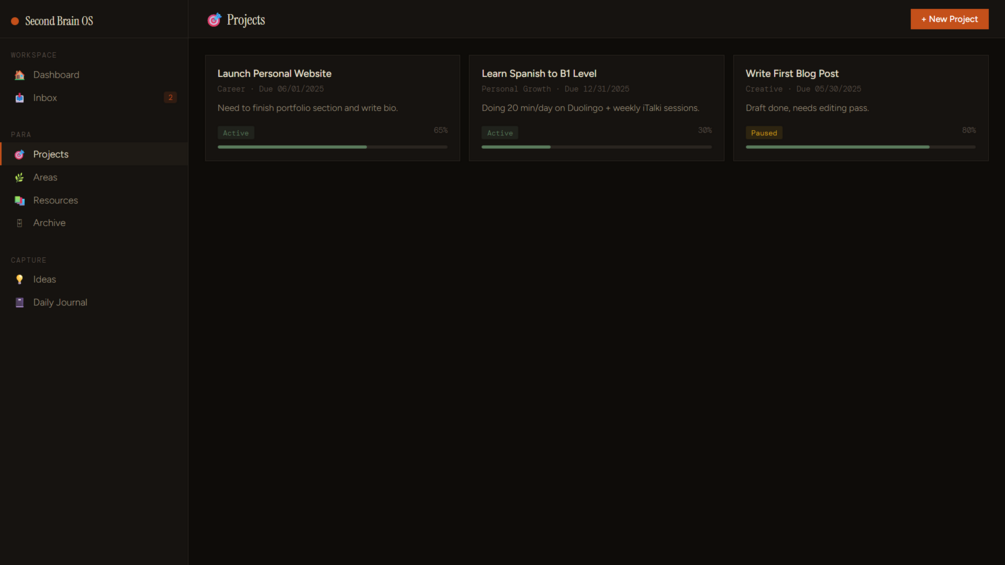Click the Active badge on Launch Personal Website
The width and height of the screenshot is (1005, 565).
235,133
